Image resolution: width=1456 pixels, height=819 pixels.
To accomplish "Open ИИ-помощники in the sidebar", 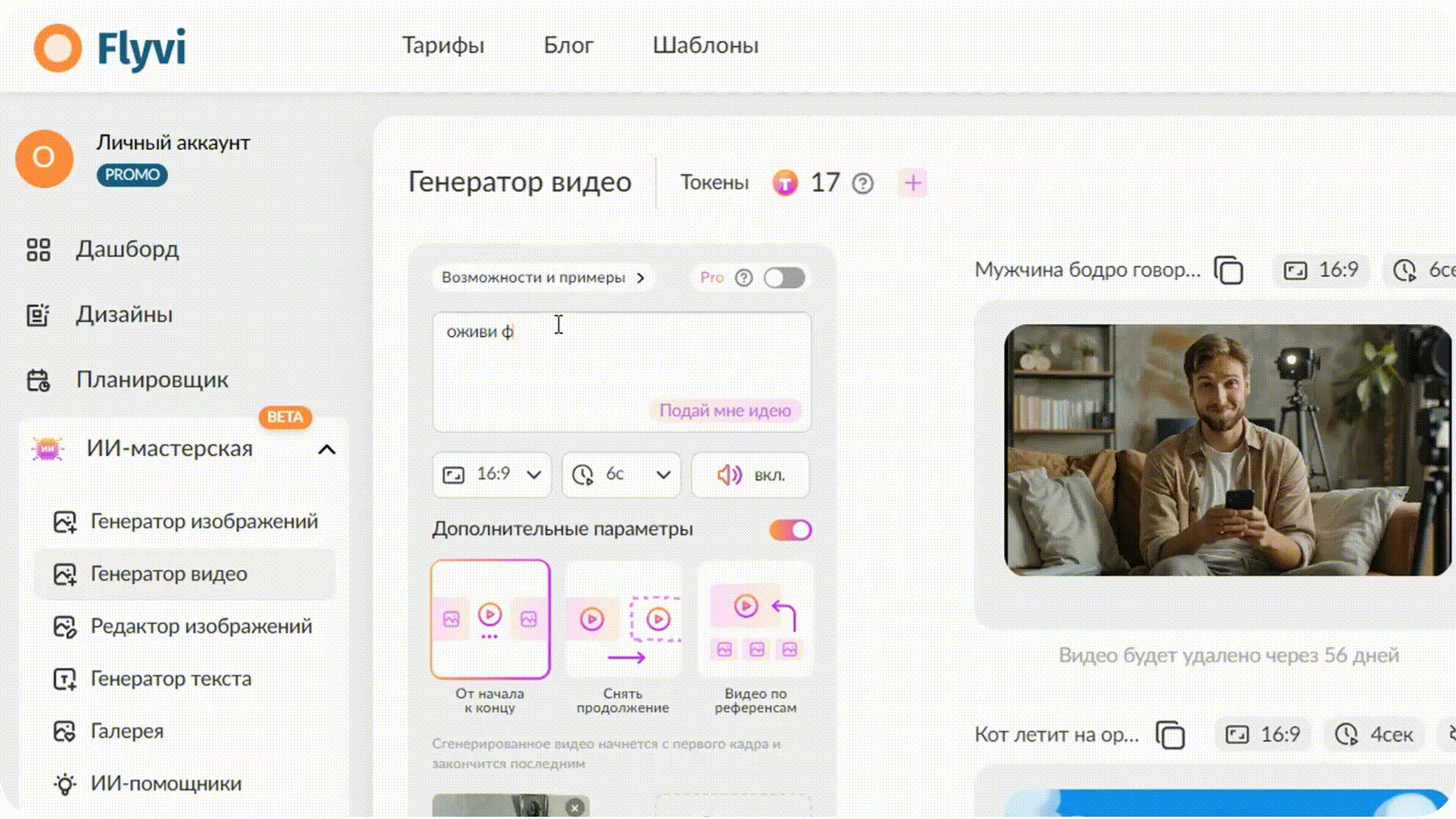I will [148, 783].
